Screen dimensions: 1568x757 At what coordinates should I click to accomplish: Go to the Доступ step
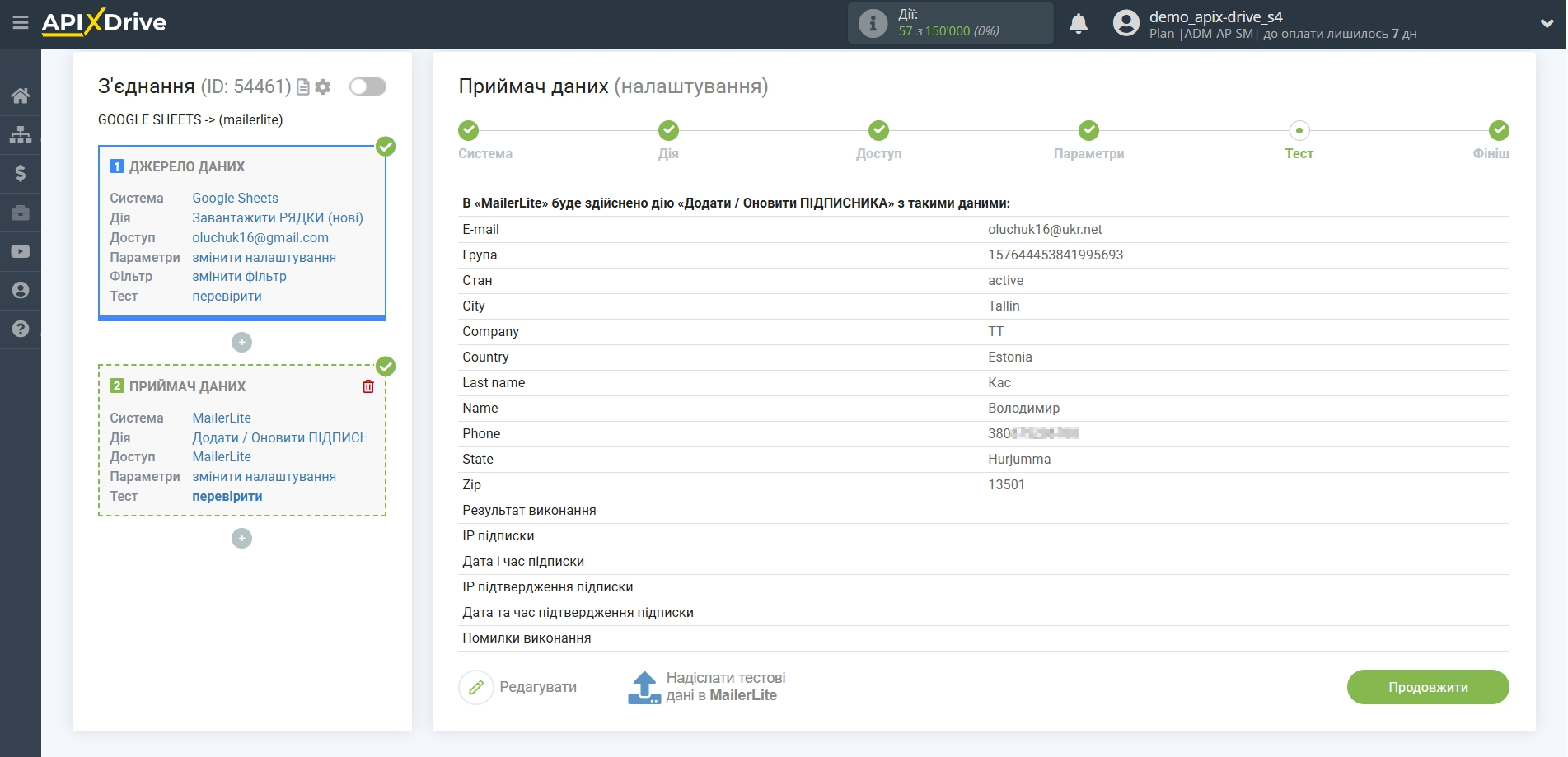[878, 140]
